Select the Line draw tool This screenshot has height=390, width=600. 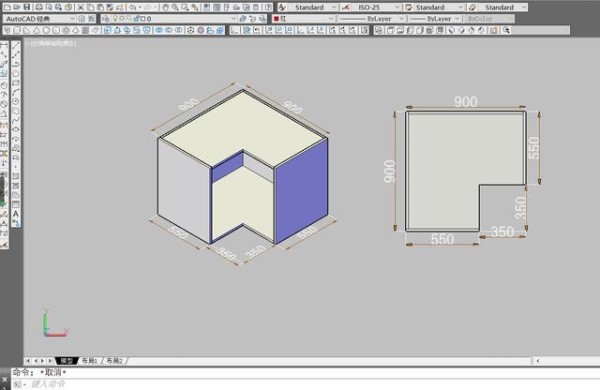(x=16, y=46)
